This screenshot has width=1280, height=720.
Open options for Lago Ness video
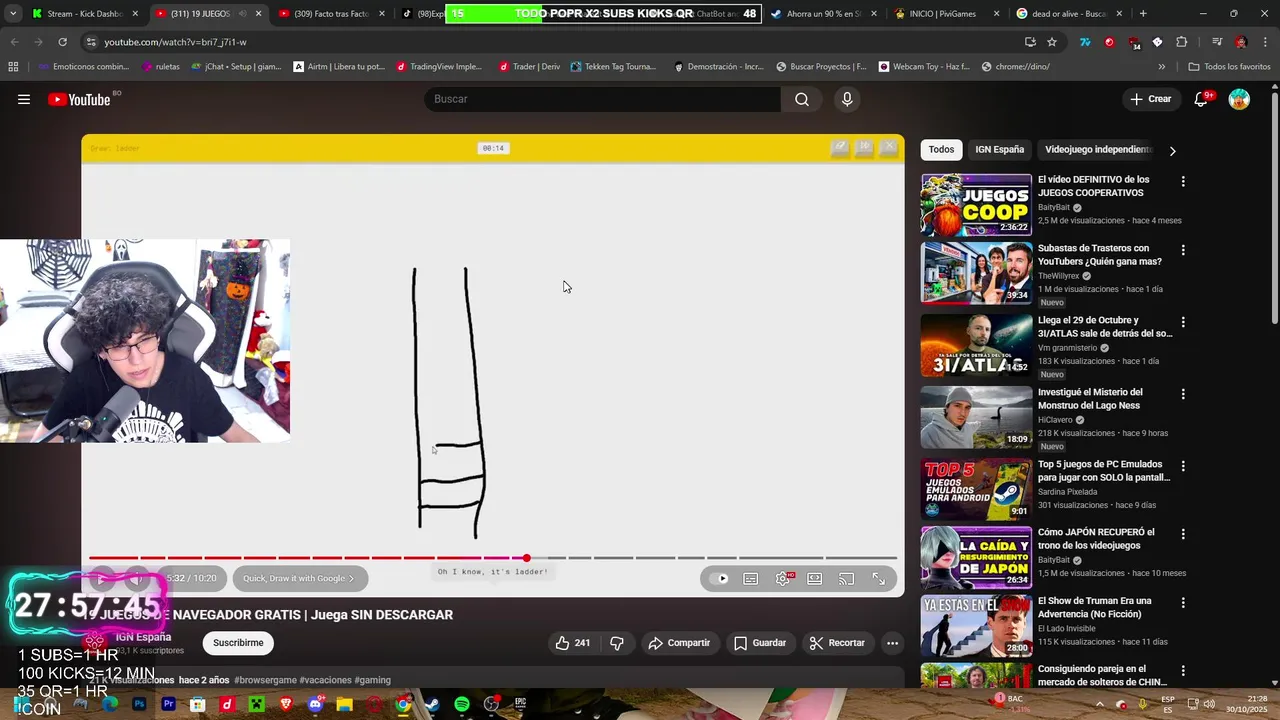1183,394
